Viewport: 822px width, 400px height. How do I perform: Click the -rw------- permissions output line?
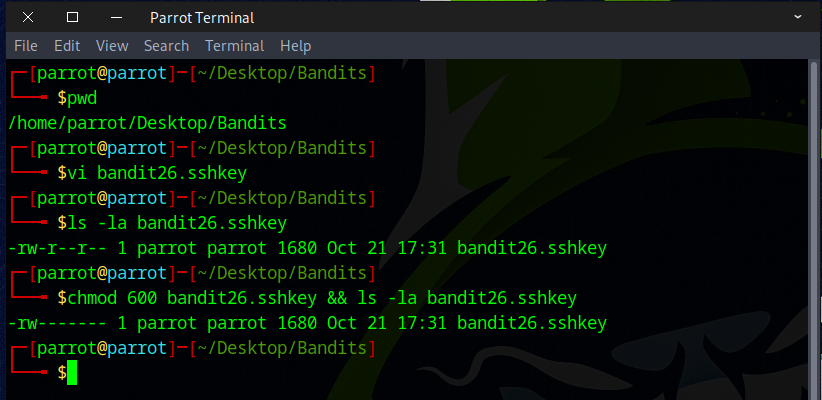[x=306, y=323]
